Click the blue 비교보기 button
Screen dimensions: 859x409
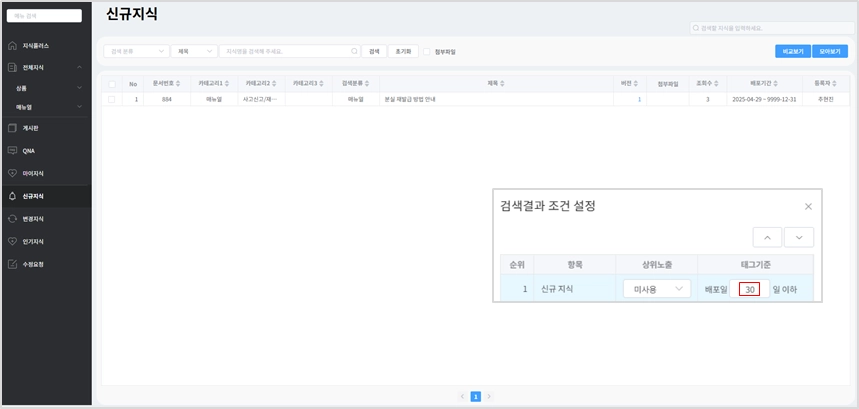(793, 51)
